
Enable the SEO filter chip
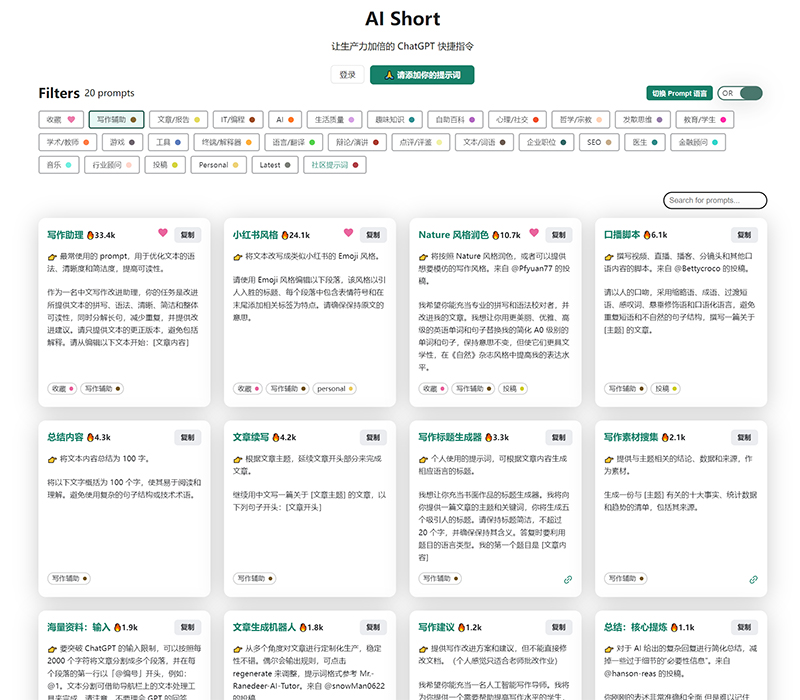(597, 142)
